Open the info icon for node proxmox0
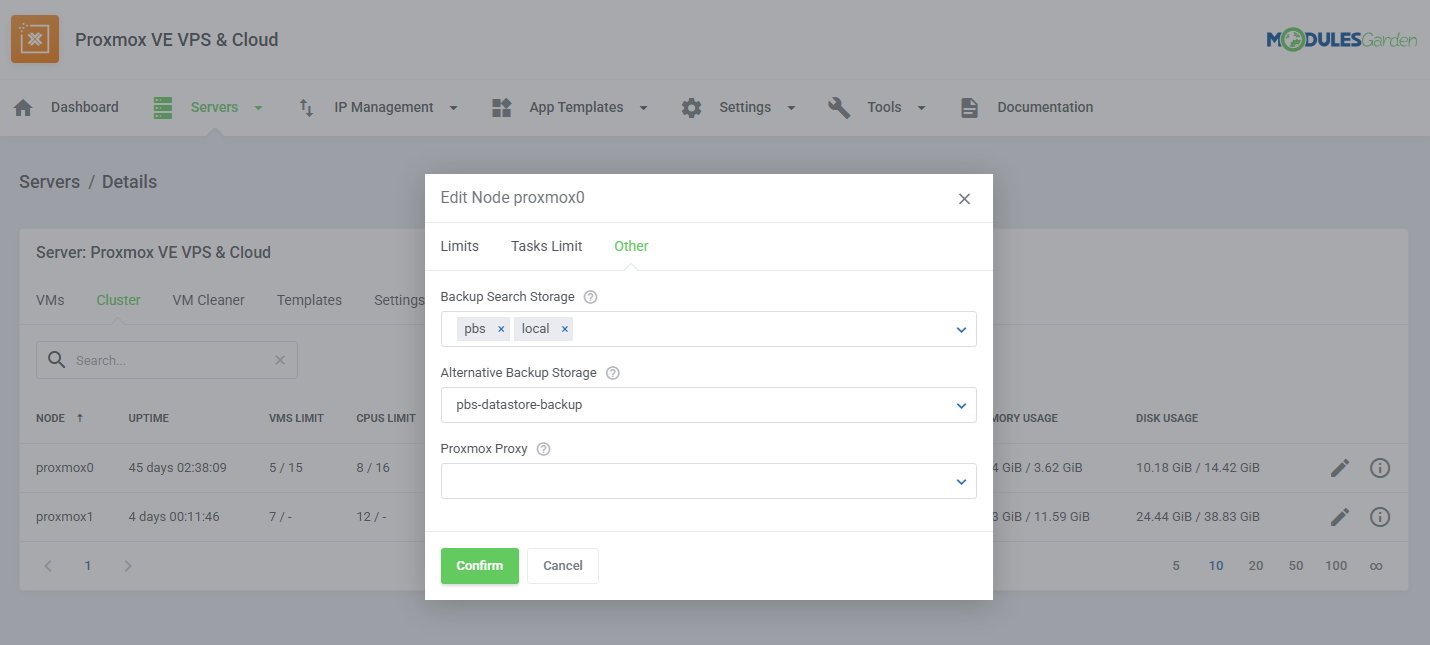The width and height of the screenshot is (1430, 645). 1380,467
